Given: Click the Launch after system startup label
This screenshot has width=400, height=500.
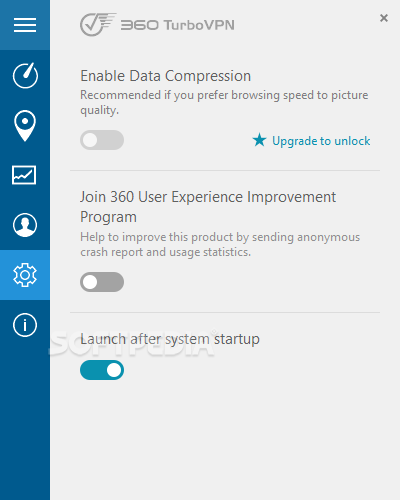Looking at the screenshot, I should click(x=170, y=339).
